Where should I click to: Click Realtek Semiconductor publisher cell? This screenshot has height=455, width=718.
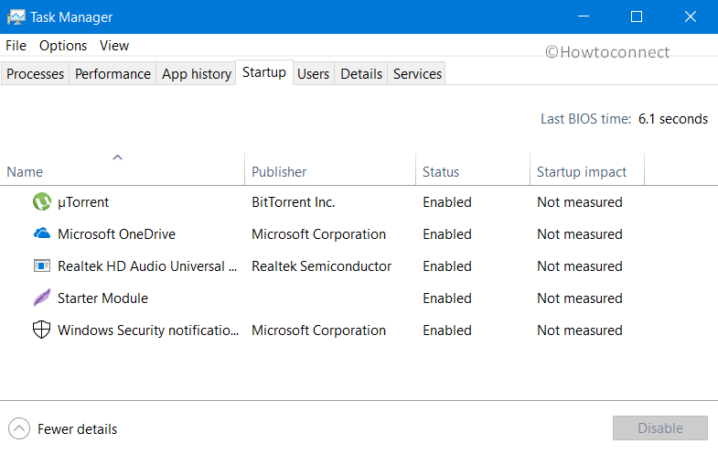click(321, 266)
